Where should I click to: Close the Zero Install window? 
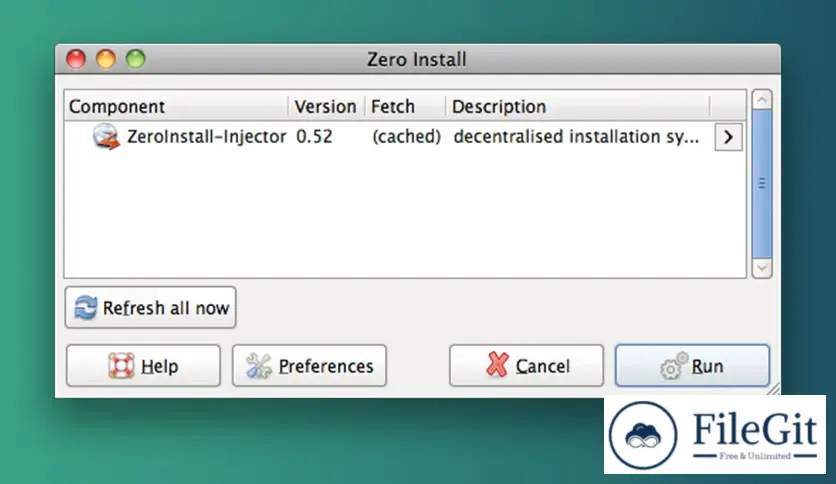[76, 59]
